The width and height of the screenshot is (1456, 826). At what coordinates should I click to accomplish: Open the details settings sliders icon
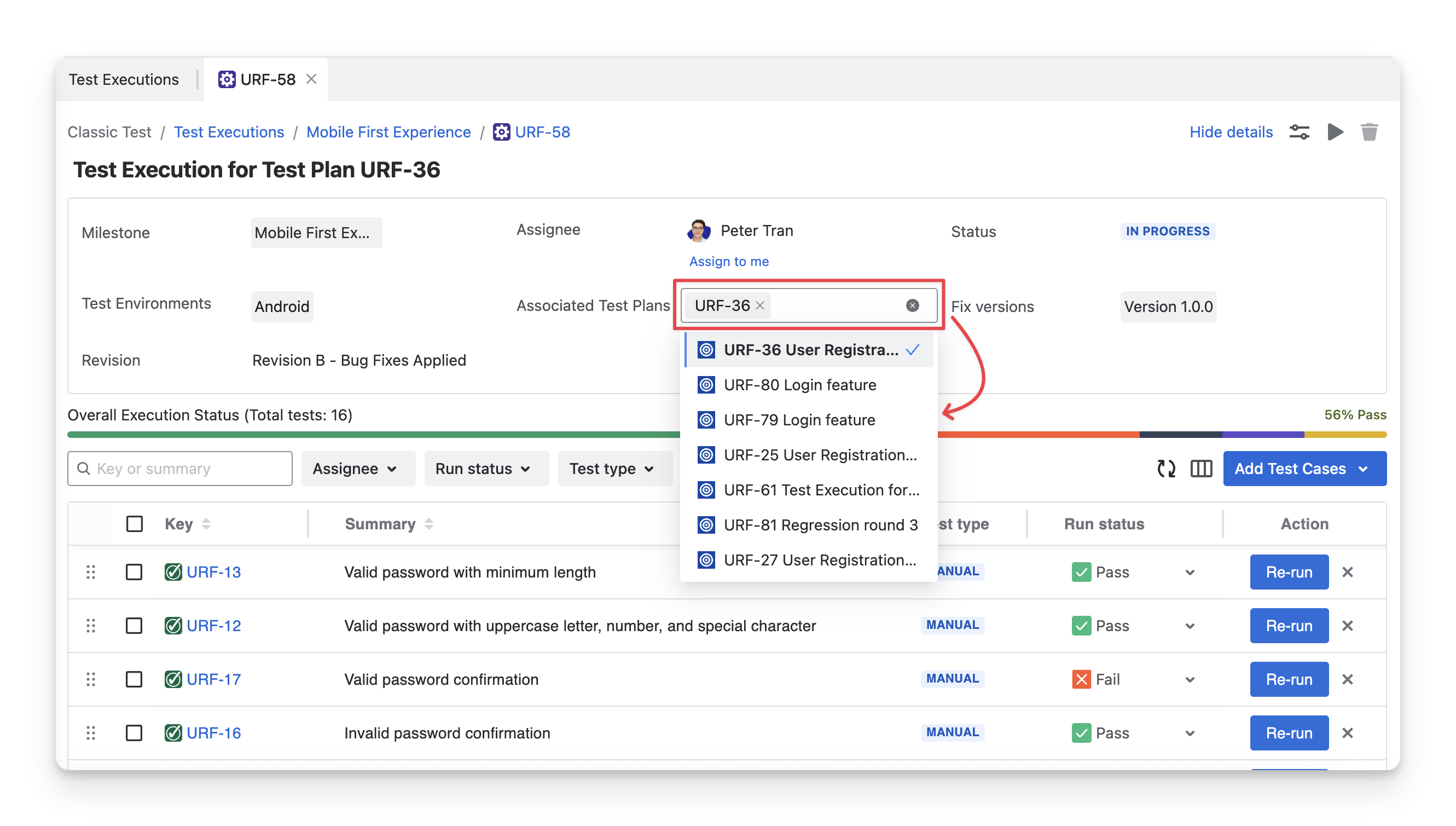point(1299,132)
